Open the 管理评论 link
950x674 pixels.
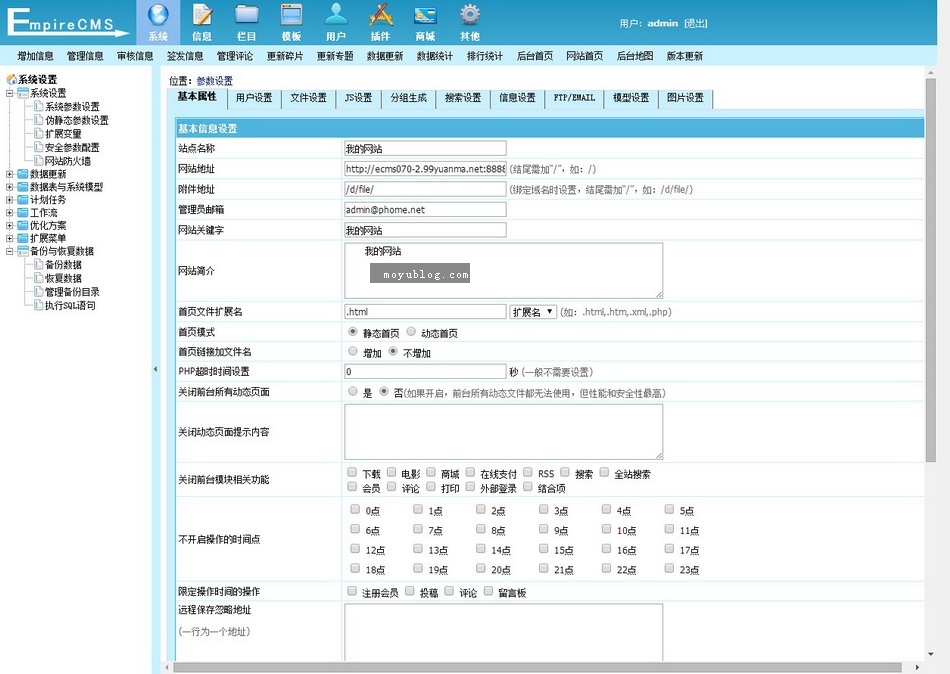pyautogui.click(x=235, y=56)
